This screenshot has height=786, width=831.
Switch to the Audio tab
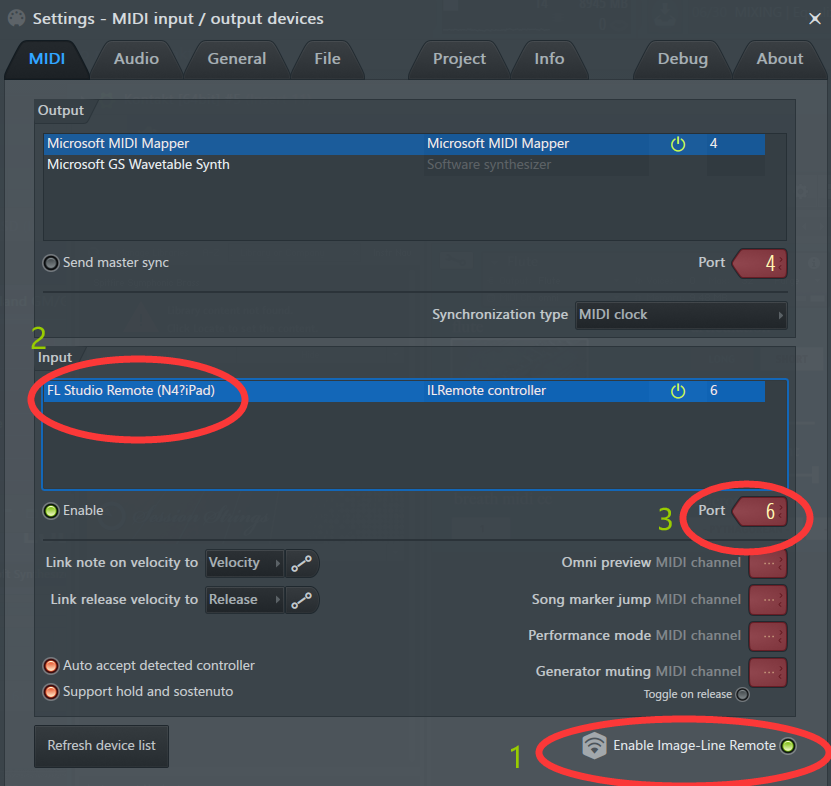point(136,59)
